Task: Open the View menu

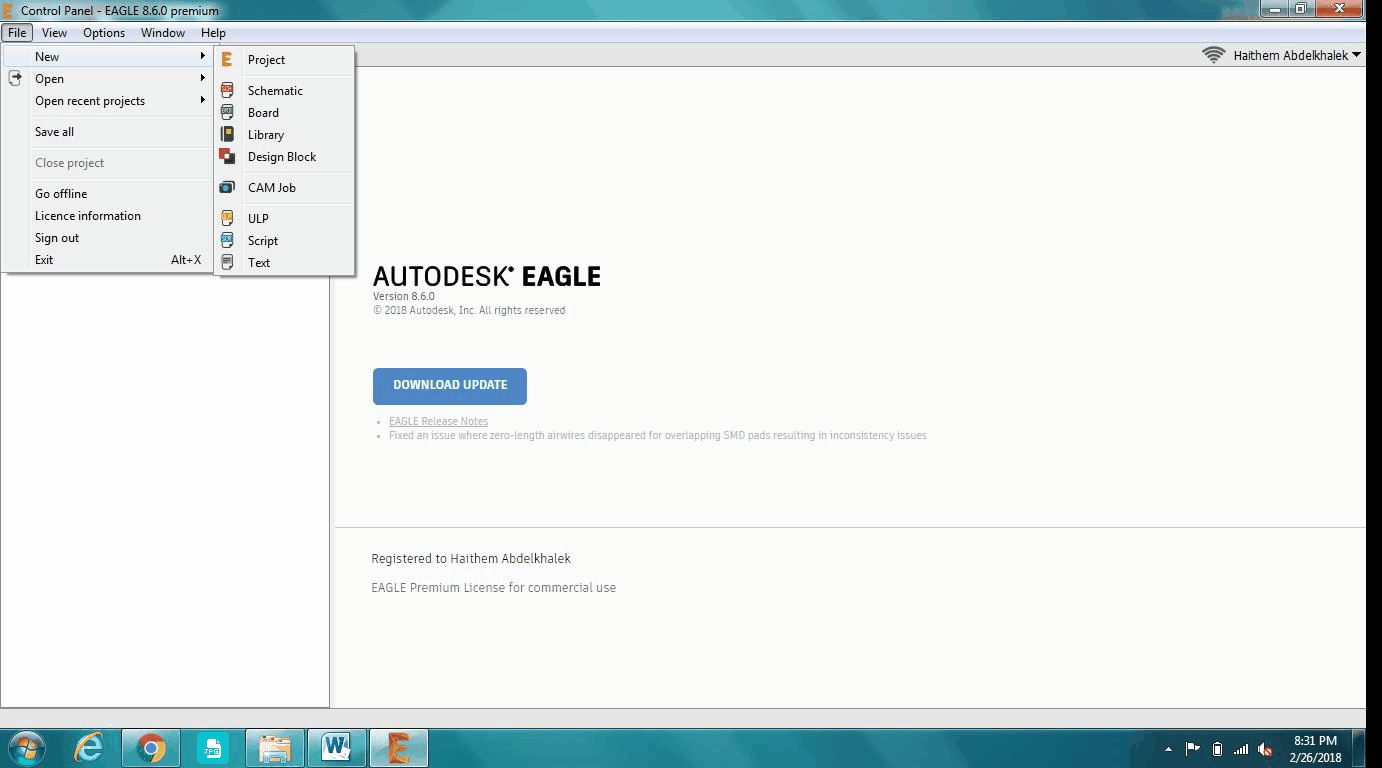Action: (x=54, y=32)
